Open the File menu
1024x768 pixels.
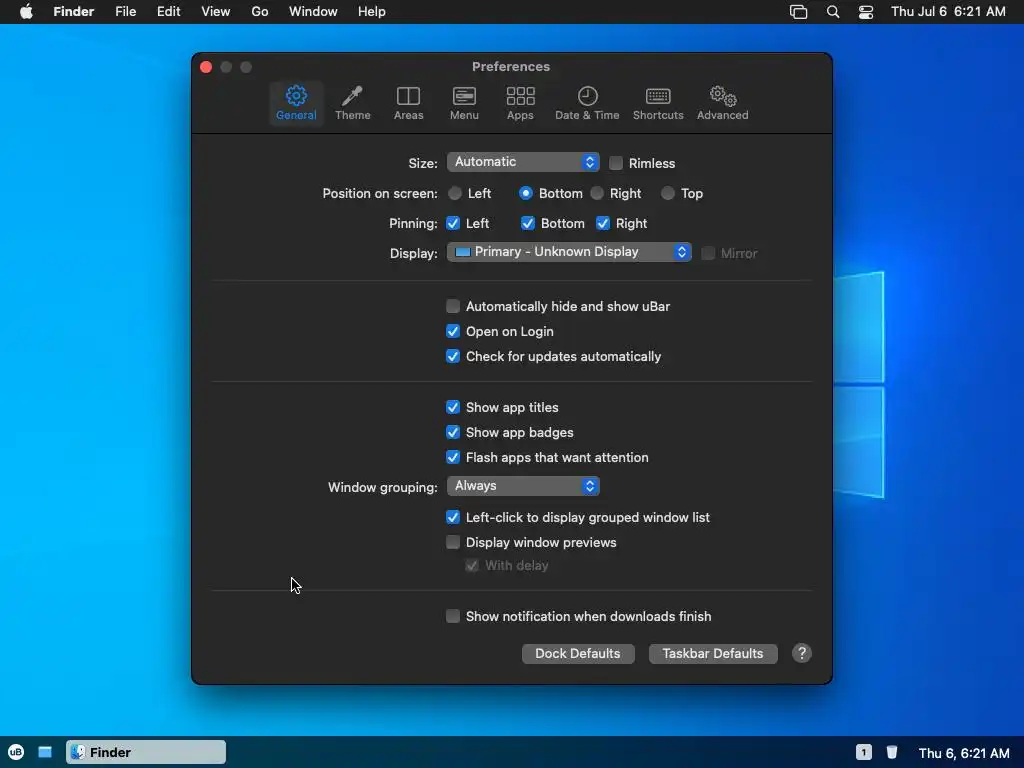pyautogui.click(x=125, y=12)
